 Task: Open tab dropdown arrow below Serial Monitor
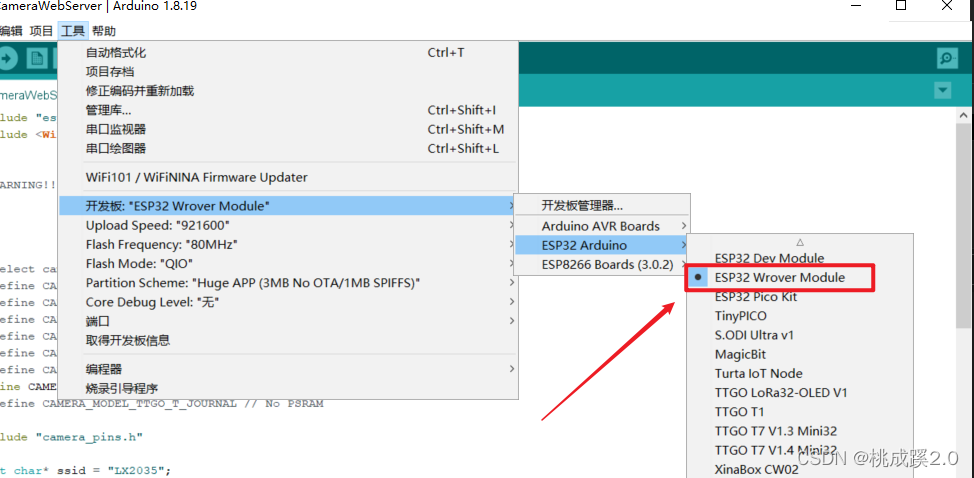click(x=943, y=91)
